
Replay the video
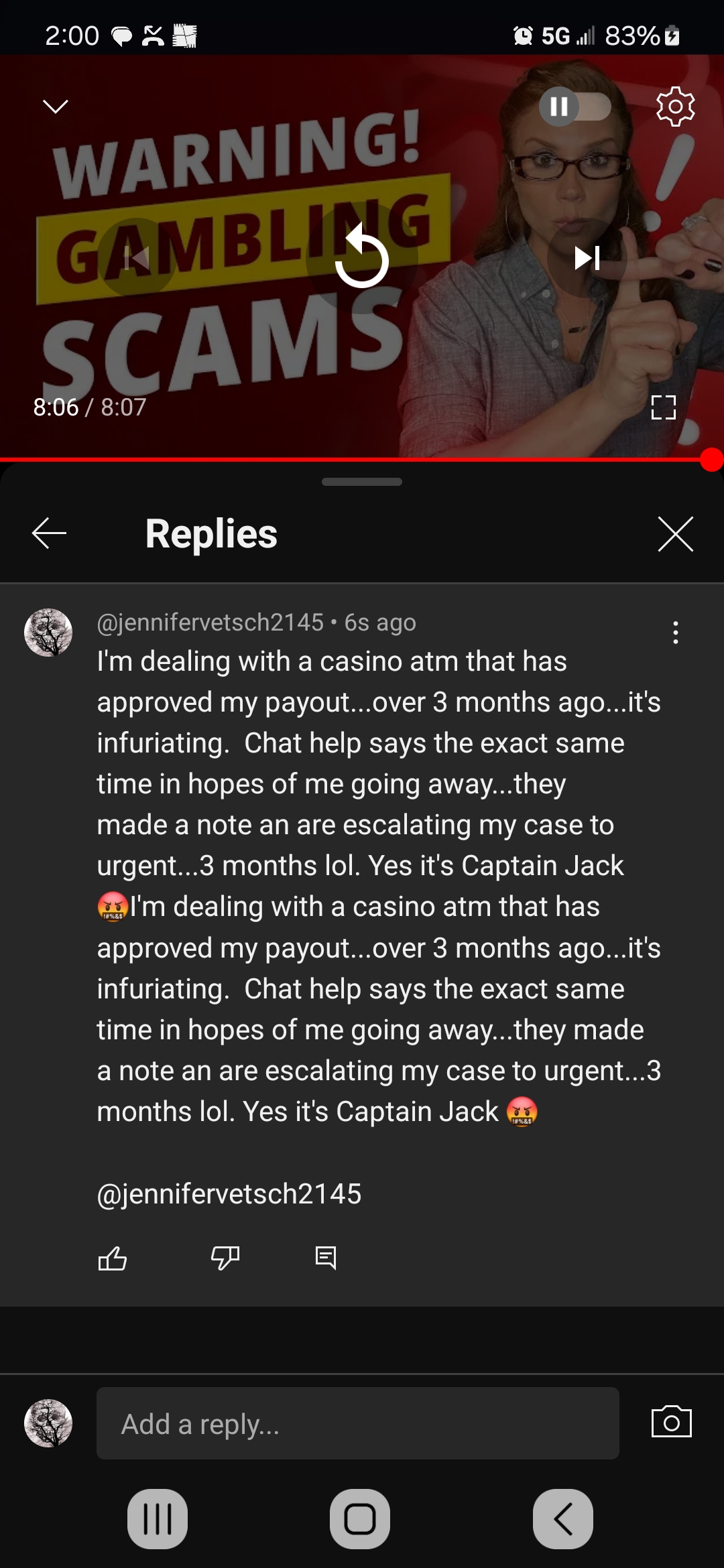362,257
